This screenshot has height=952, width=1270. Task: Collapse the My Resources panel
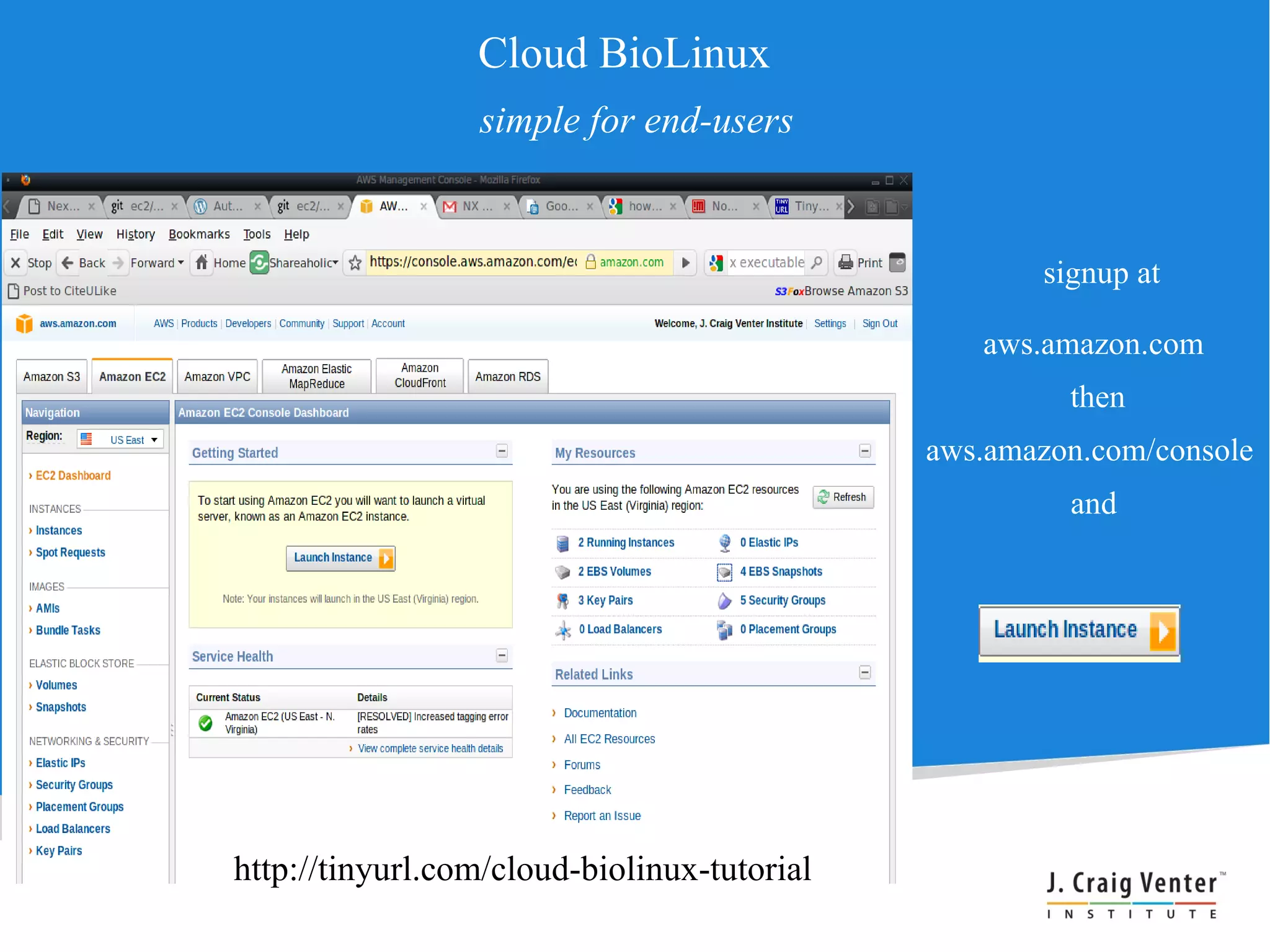865,452
